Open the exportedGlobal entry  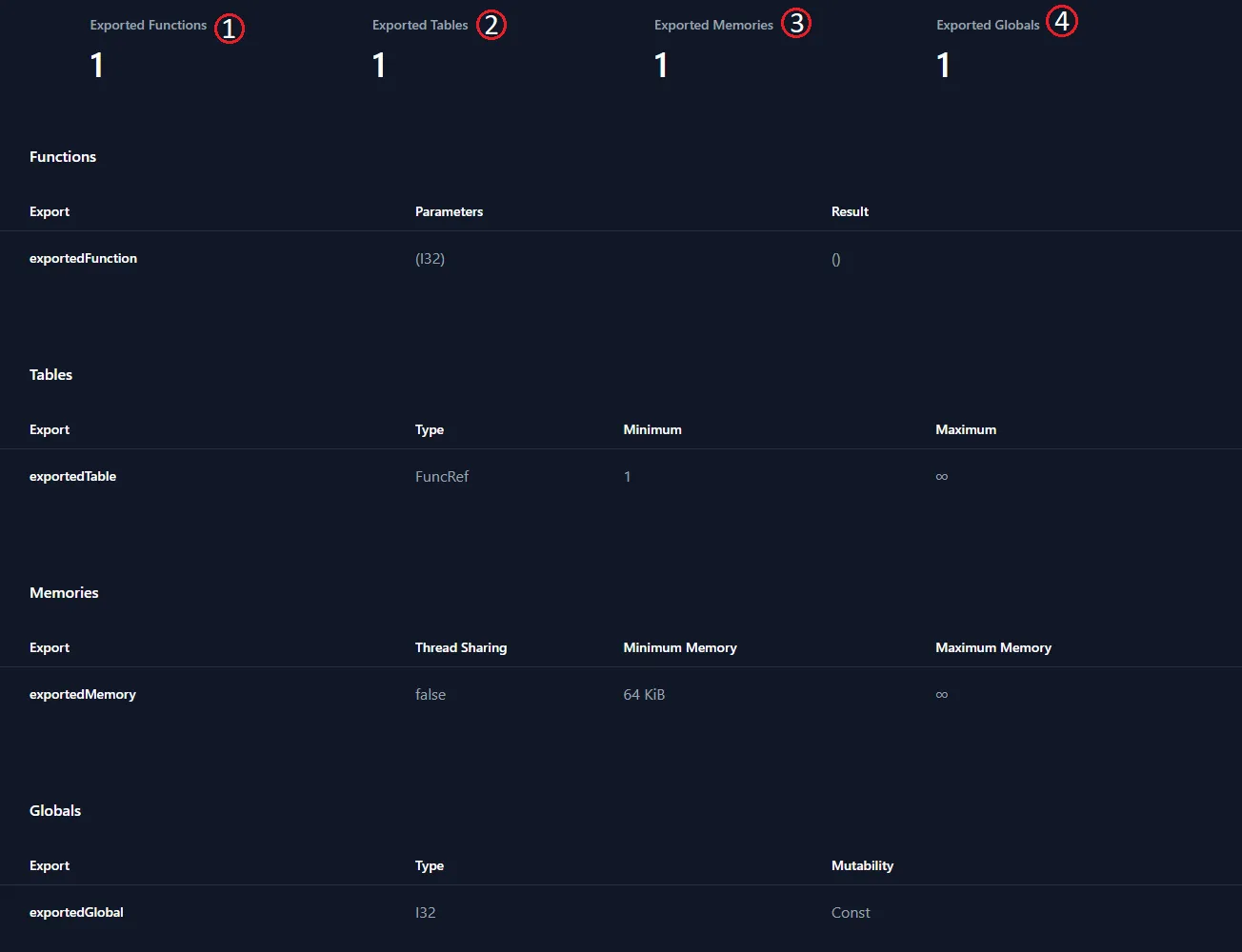pyautogui.click(x=76, y=912)
